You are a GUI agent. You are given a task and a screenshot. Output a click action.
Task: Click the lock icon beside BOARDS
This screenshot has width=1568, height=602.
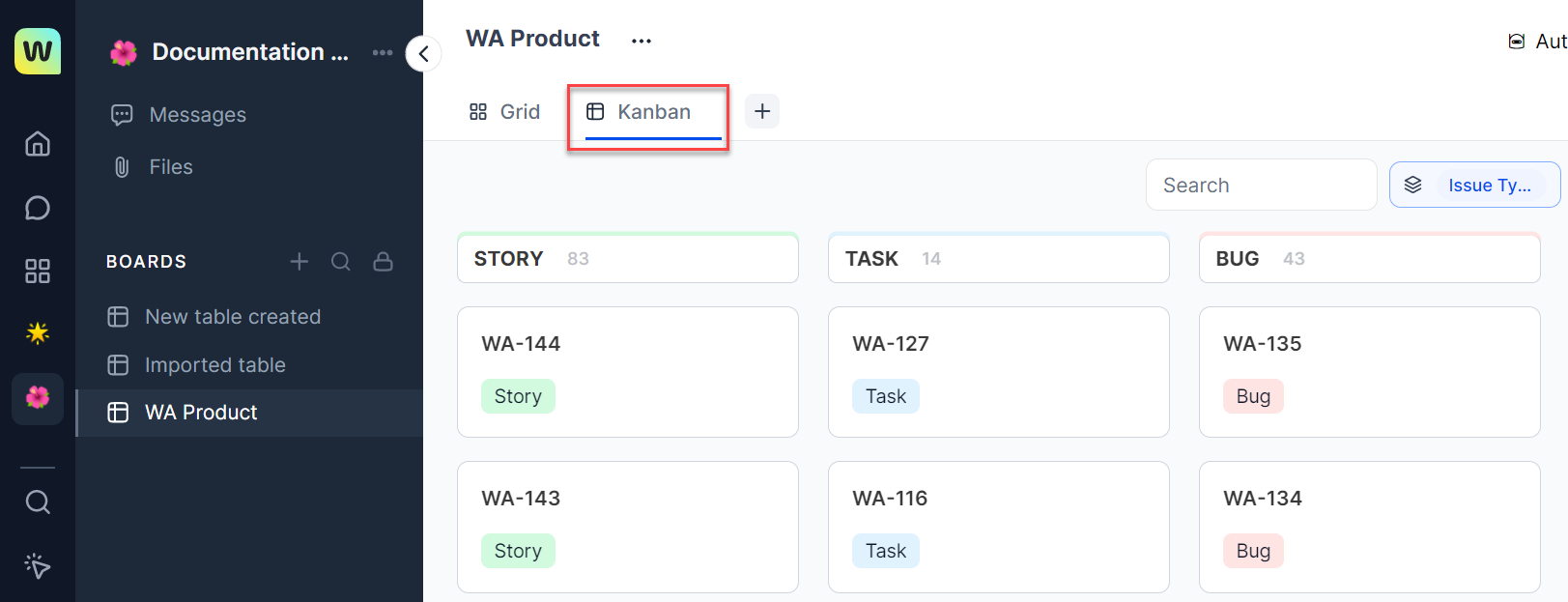(x=384, y=262)
